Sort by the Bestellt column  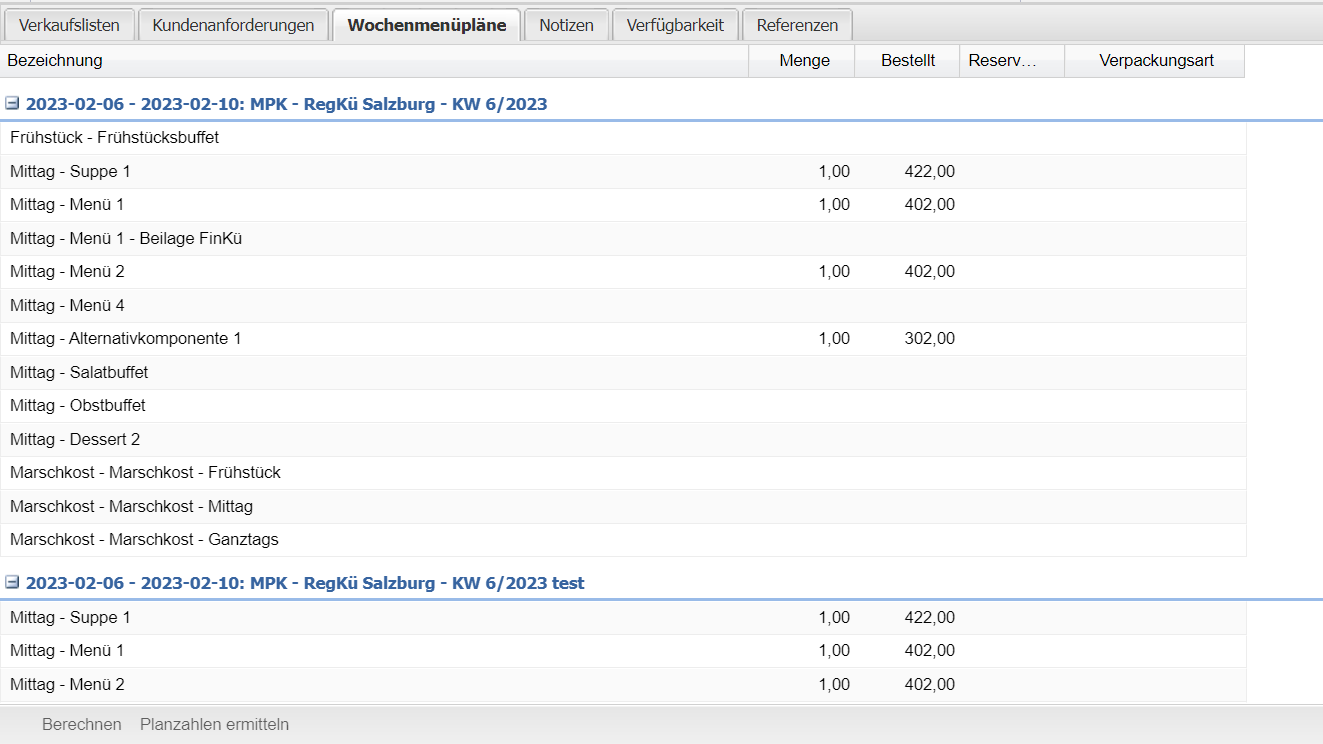point(907,61)
